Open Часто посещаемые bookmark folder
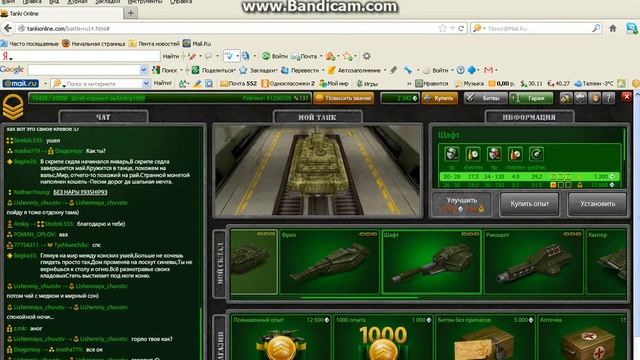Image resolution: width=640 pixels, height=360 pixels. 29,44
